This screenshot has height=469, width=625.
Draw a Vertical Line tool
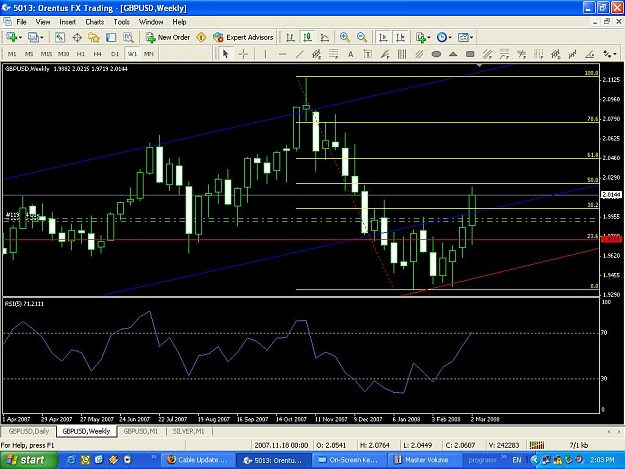[265, 54]
